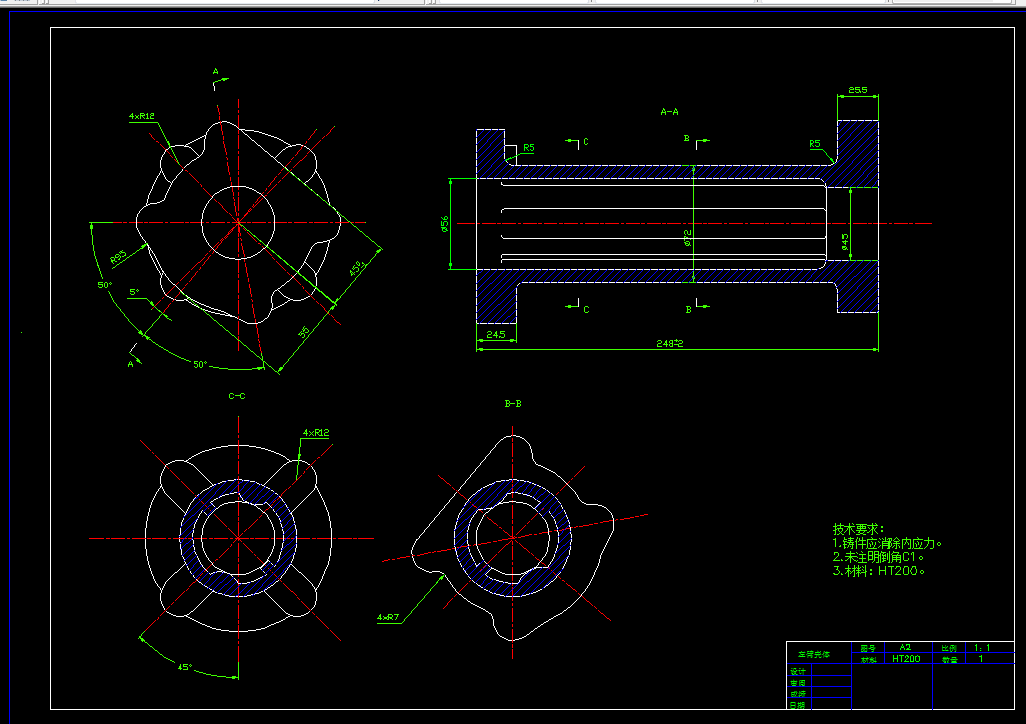Select note 1 铸件应消除内应力
The height and width of the screenshot is (724, 1026).
pos(887,543)
